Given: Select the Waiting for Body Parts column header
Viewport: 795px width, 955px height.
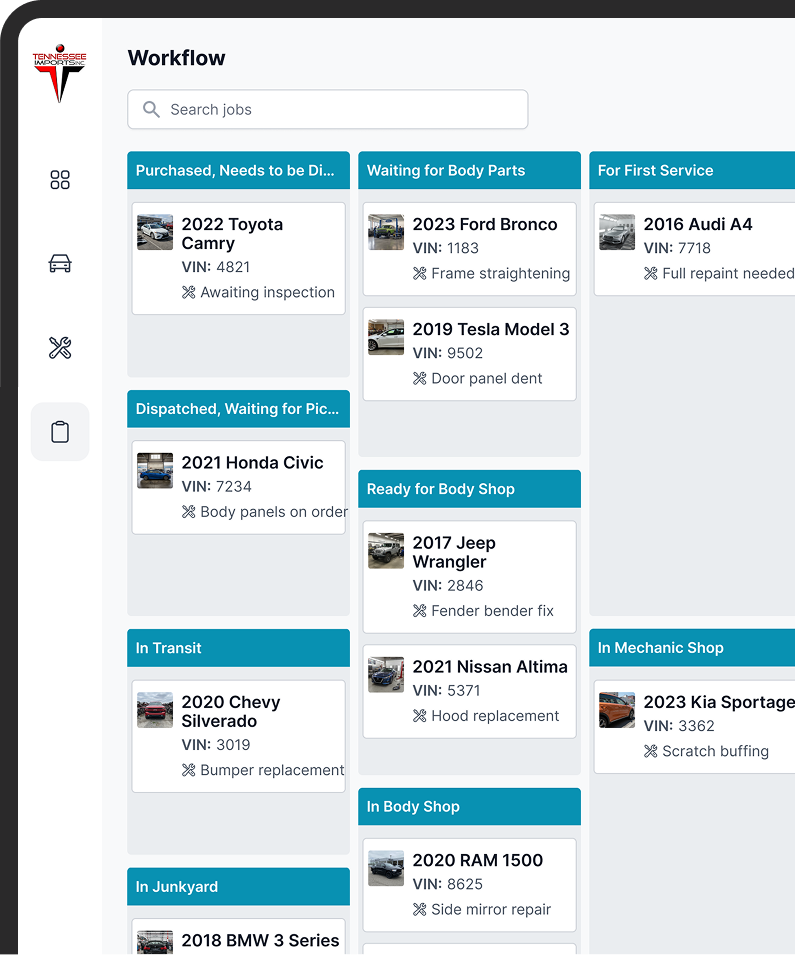Looking at the screenshot, I should tap(469, 171).
